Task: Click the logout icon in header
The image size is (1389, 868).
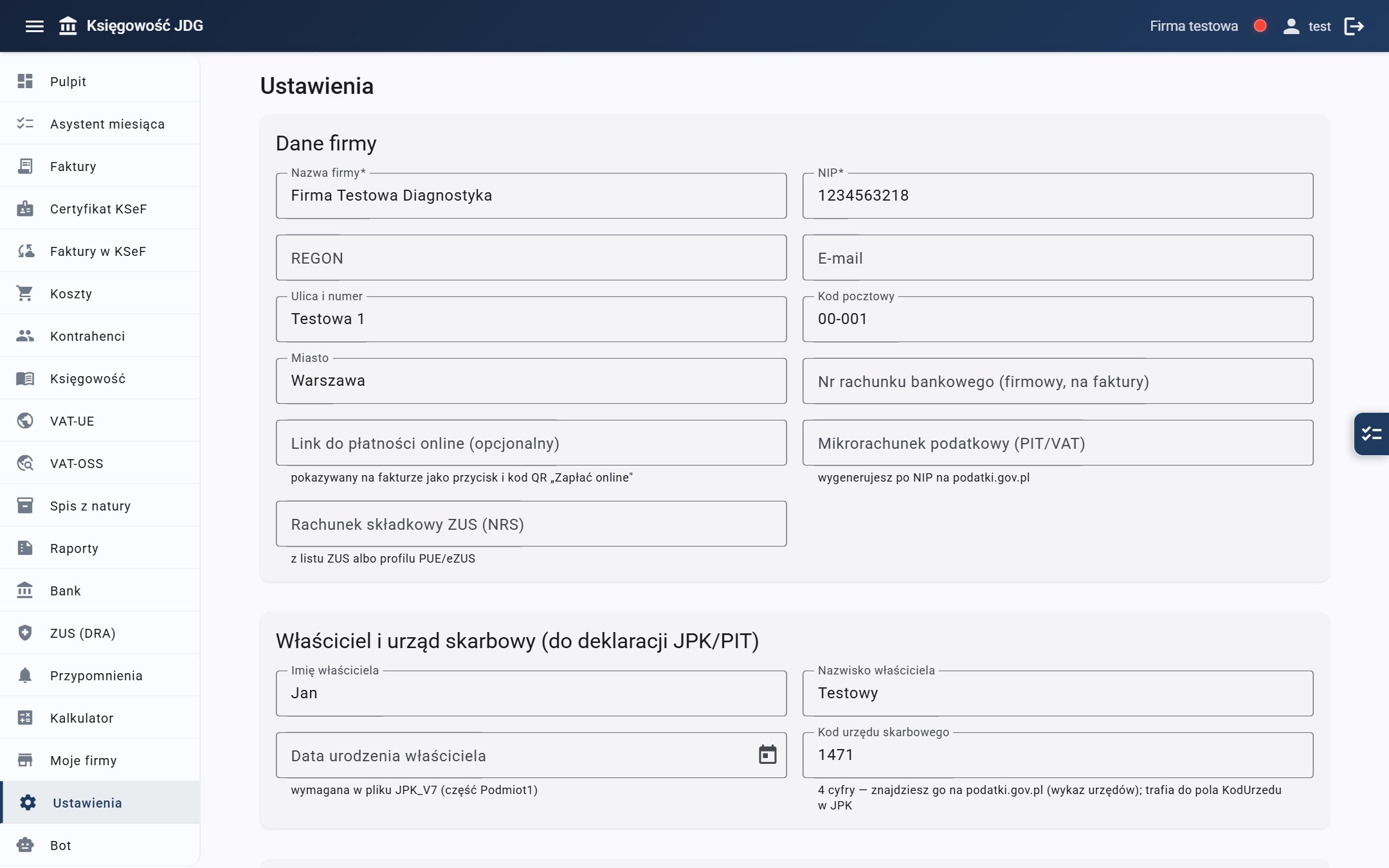Action: click(x=1354, y=26)
